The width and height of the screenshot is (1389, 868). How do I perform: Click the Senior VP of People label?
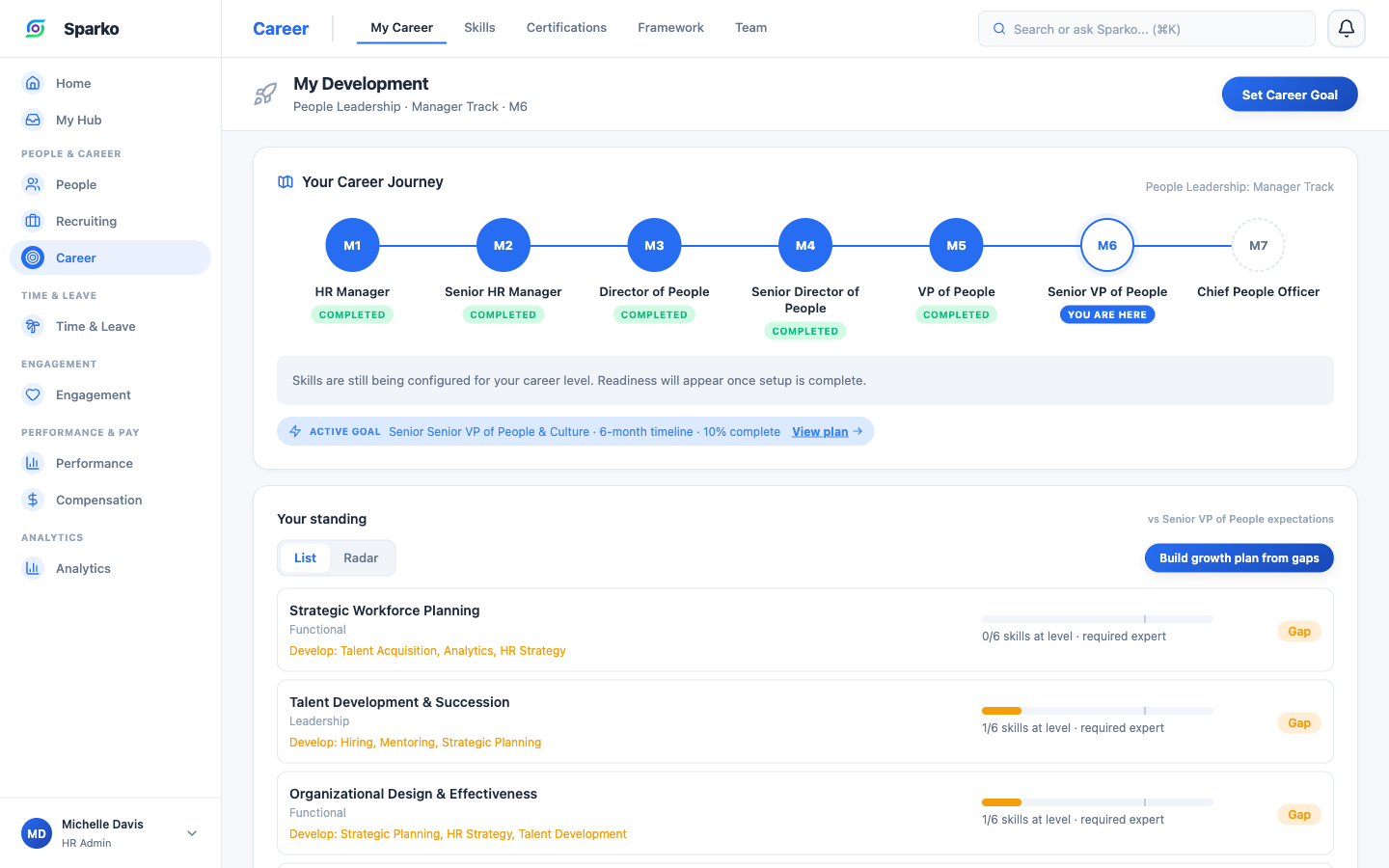[x=1107, y=291]
